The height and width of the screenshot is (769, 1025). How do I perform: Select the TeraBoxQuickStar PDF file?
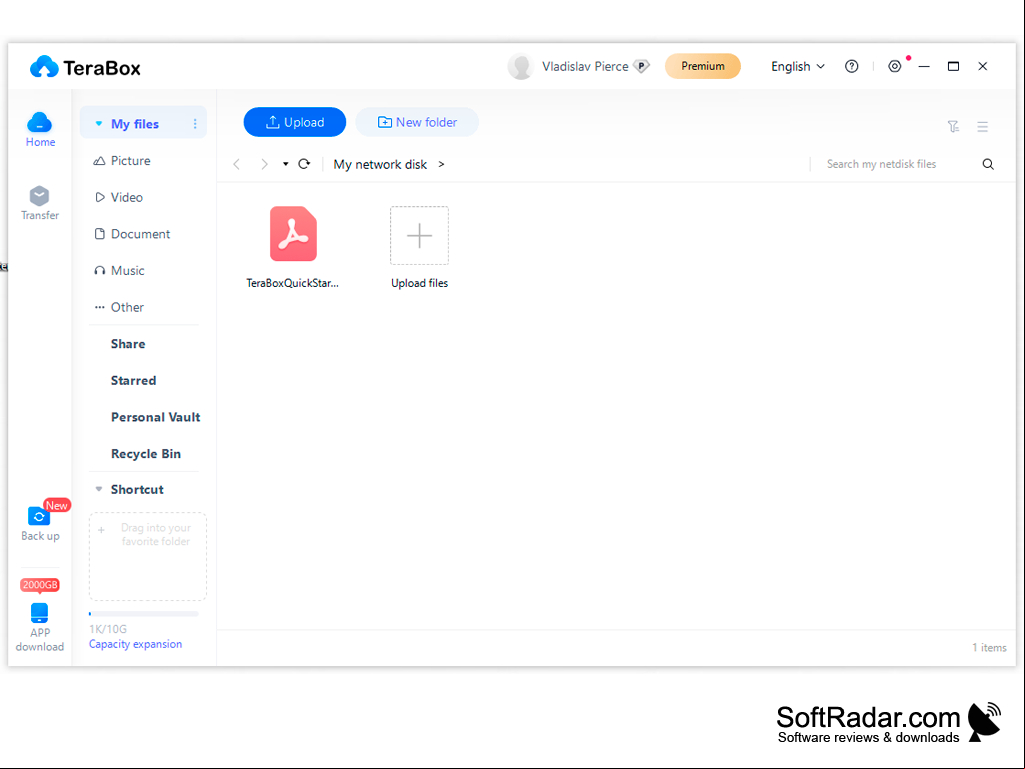point(293,247)
